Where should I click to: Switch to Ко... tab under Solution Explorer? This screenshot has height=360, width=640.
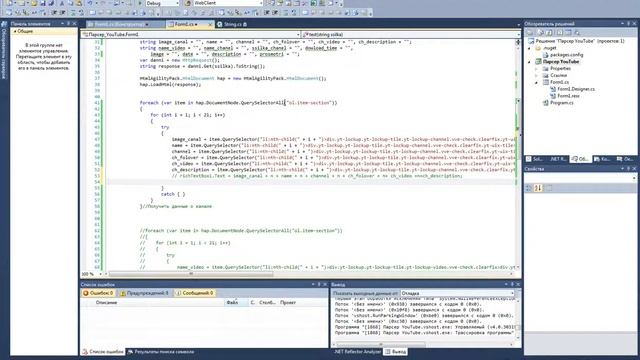[602, 159]
